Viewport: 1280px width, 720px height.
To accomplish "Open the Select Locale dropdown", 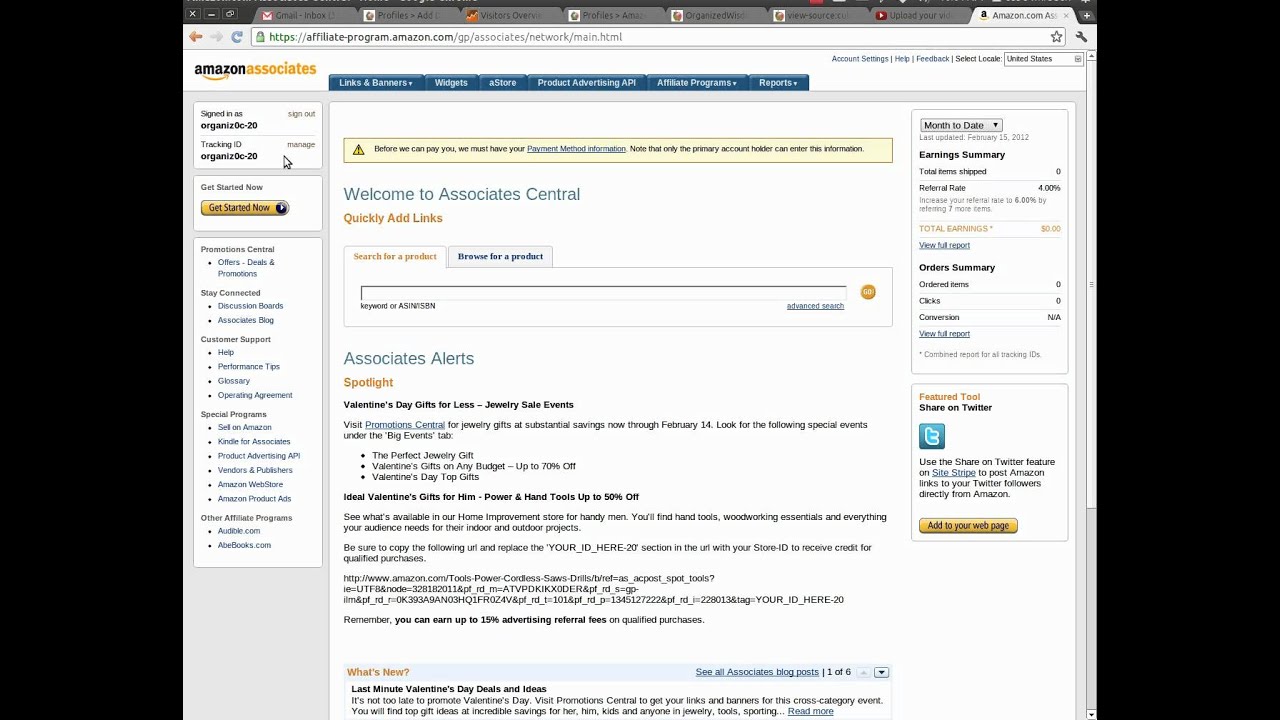I will pos(1043,59).
